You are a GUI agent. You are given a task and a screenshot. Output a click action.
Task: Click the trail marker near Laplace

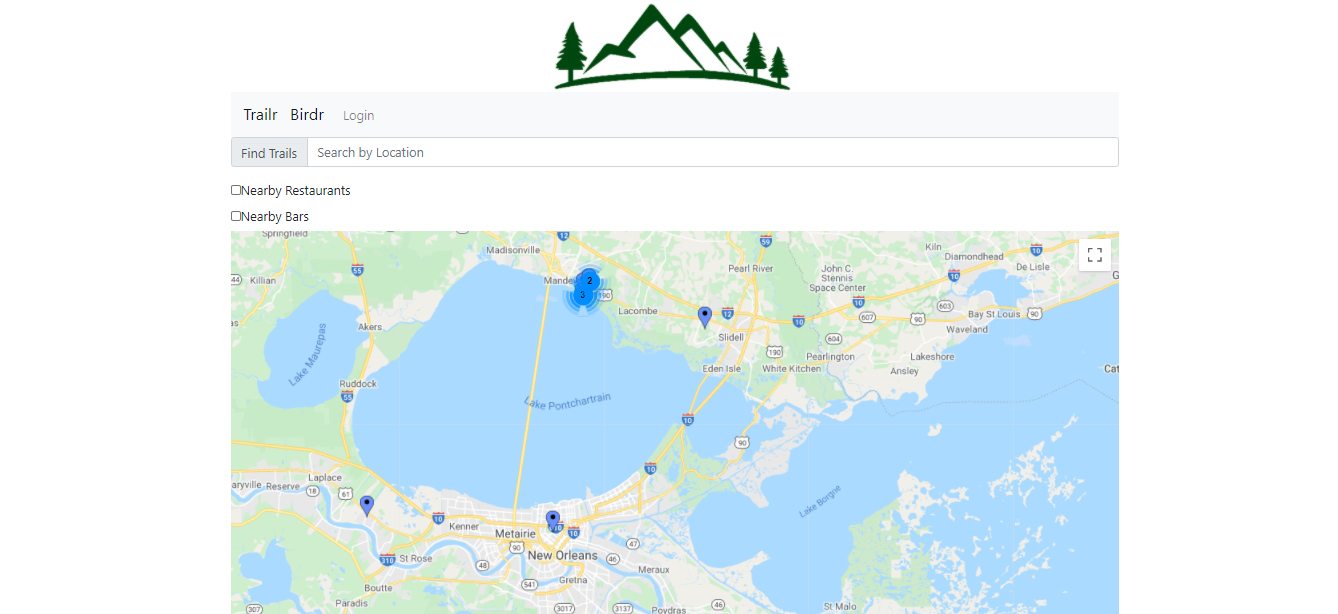pyautogui.click(x=367, y=506)
